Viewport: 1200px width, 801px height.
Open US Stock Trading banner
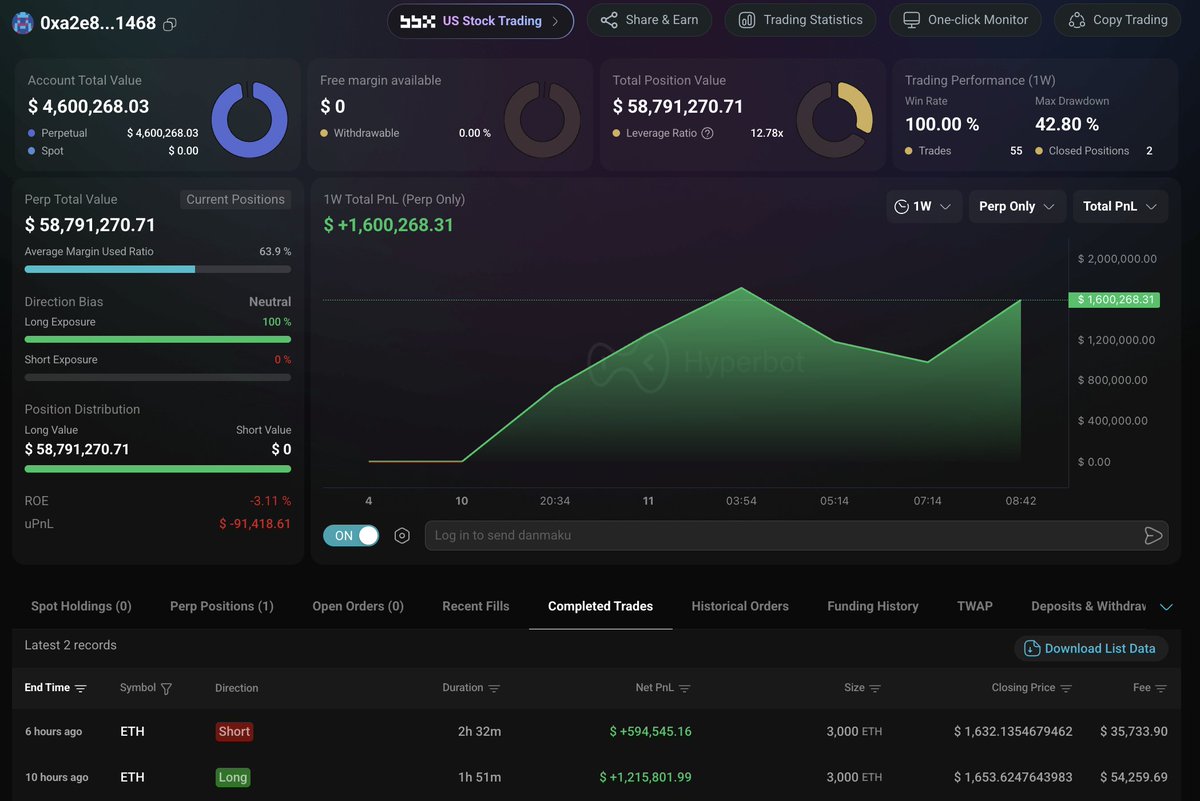pyautogui.click(x=480, y=20)
